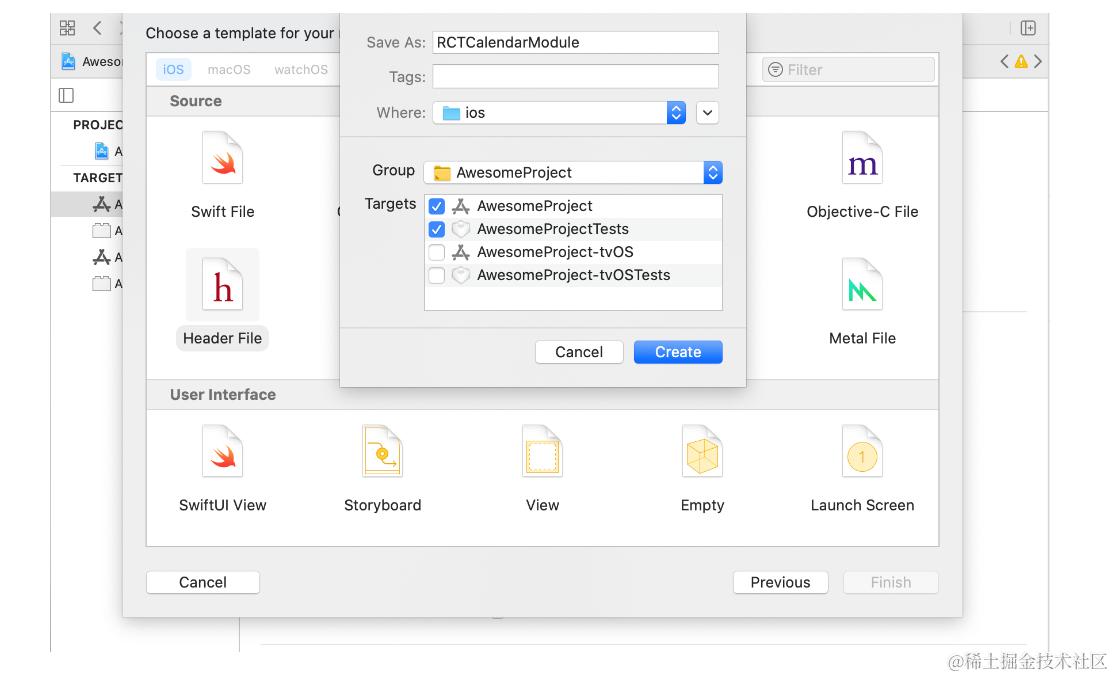Screen dimensions: 1114x678
Task: Click the blue Create button
Action: click(678, 352)
